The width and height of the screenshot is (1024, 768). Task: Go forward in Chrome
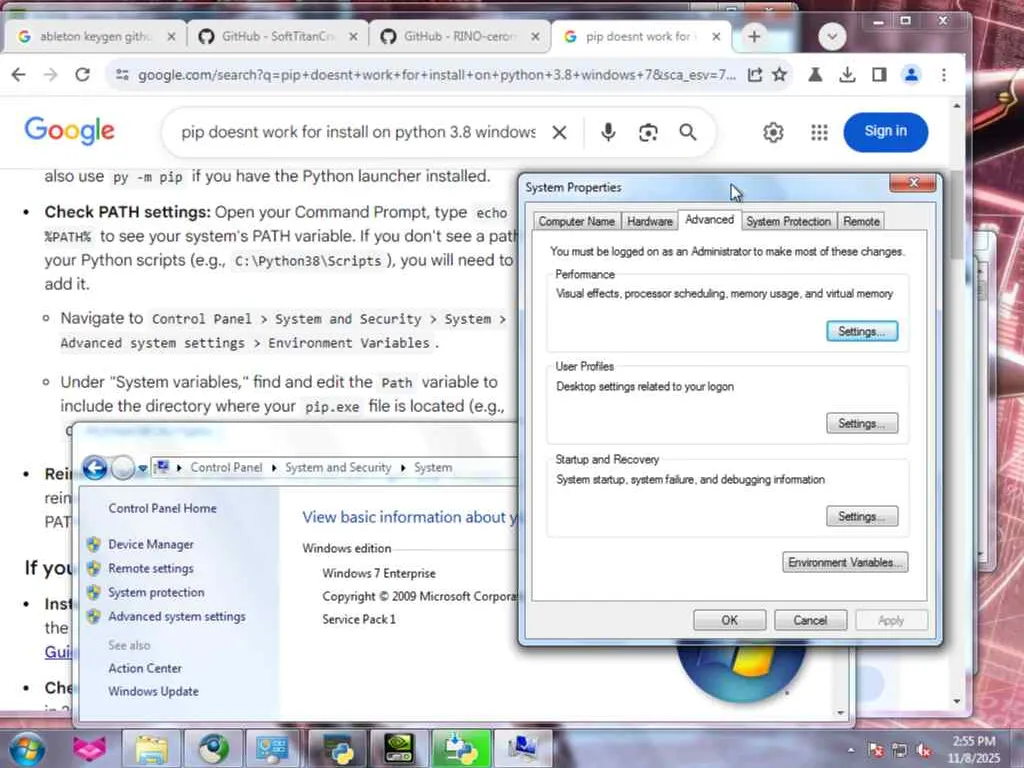pos(50,74)
